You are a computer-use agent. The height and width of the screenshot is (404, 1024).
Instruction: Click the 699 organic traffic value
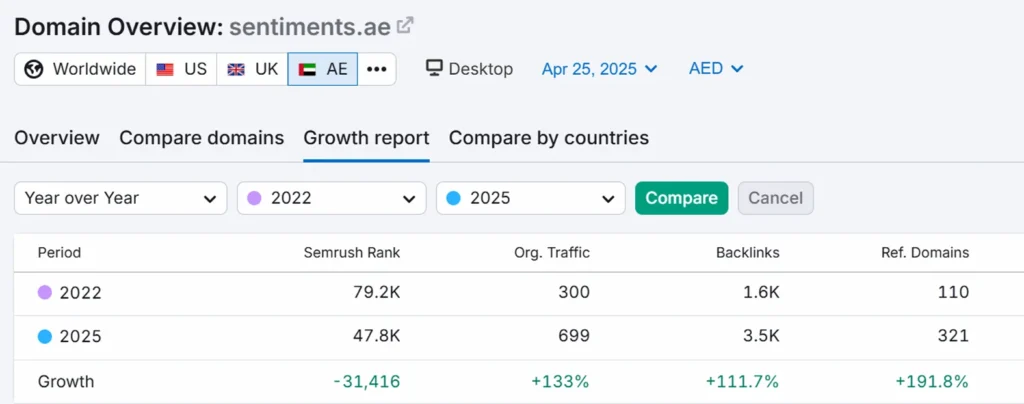click(x=574, y=337)
